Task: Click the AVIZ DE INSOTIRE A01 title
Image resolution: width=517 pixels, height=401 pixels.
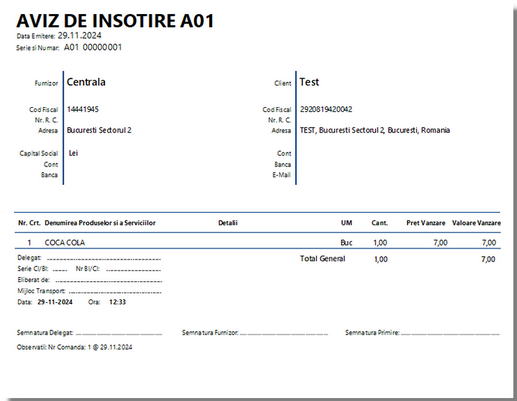Action: click(115, 21)
